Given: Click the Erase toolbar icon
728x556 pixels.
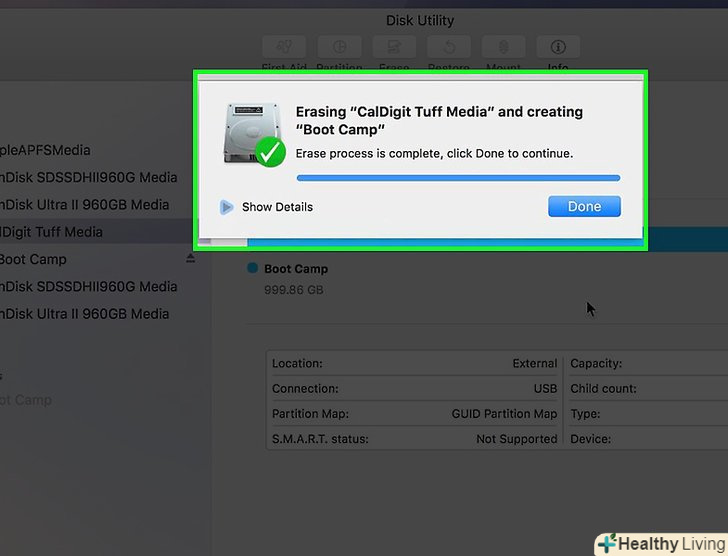Looking at the screenshot, I should click(394, 47).
